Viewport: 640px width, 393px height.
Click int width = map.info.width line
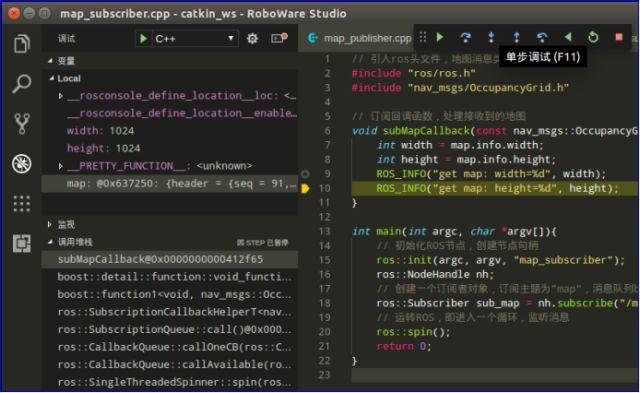460,145
